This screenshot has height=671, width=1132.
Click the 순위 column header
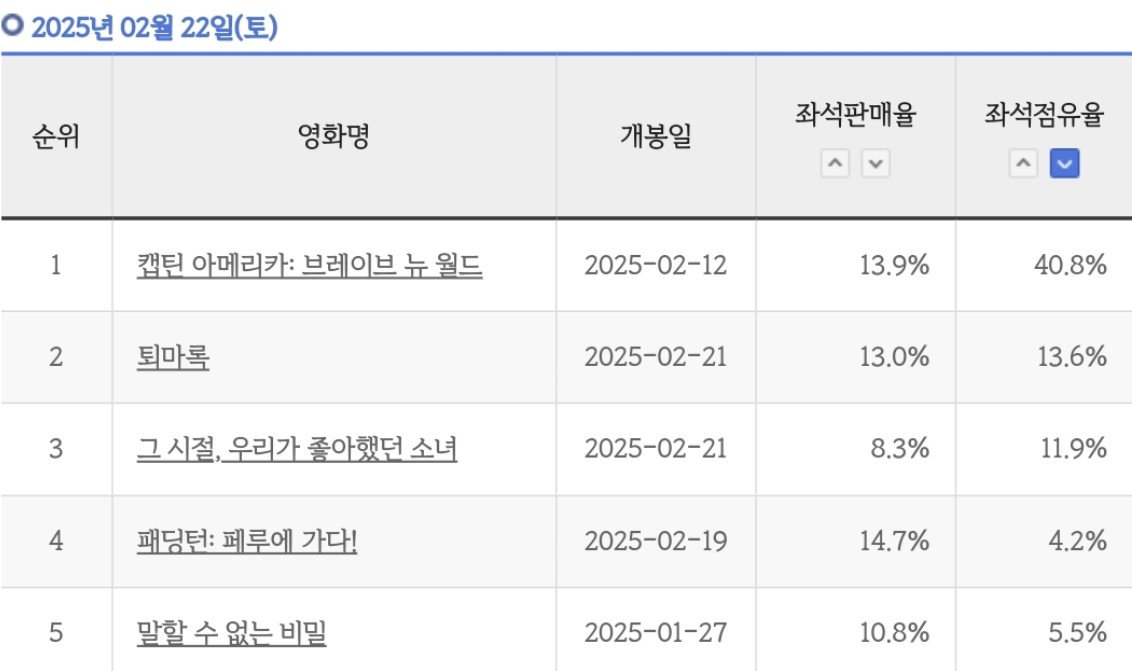pos(56,137)
